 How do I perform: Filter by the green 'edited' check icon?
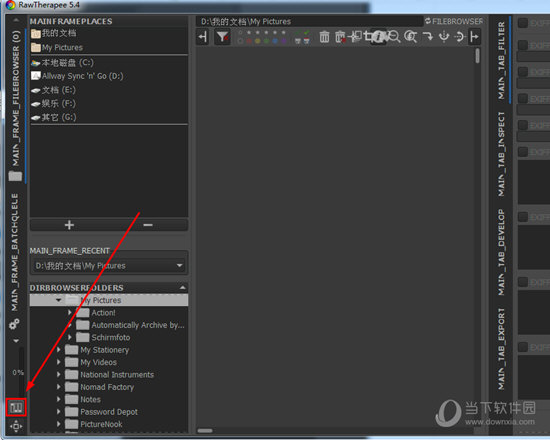(307, 33)
